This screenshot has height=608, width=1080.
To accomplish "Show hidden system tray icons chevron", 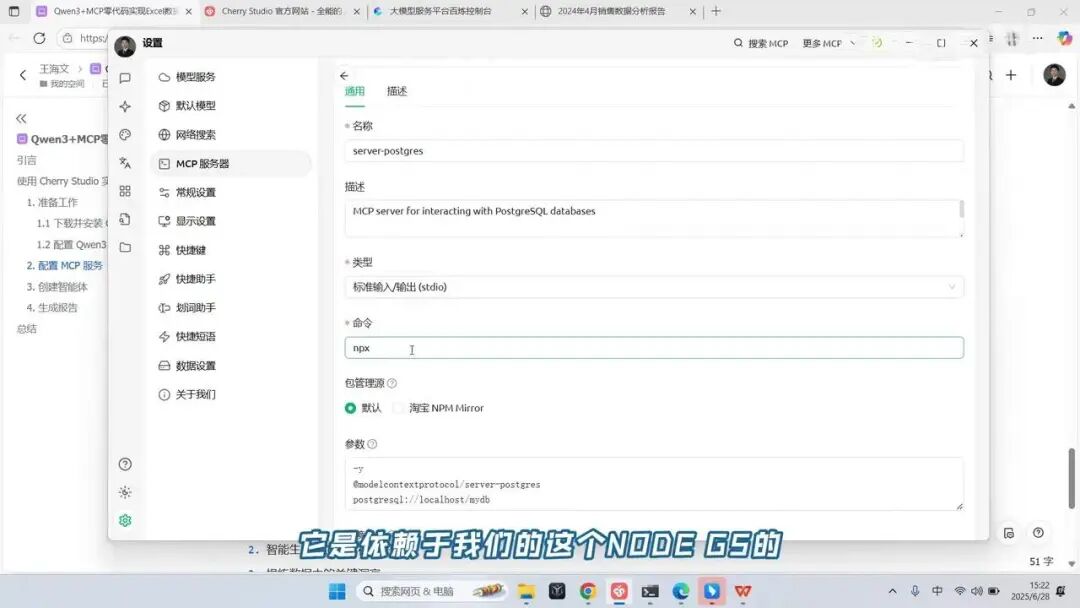I will click(x=892, y=591).
